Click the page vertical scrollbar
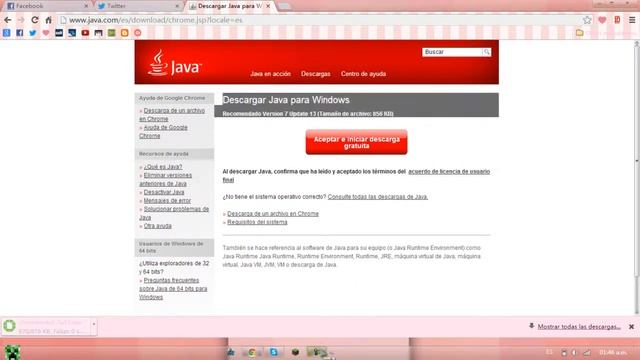The height and width of the screenshot is (360, 640). click(x=636, y=159)
